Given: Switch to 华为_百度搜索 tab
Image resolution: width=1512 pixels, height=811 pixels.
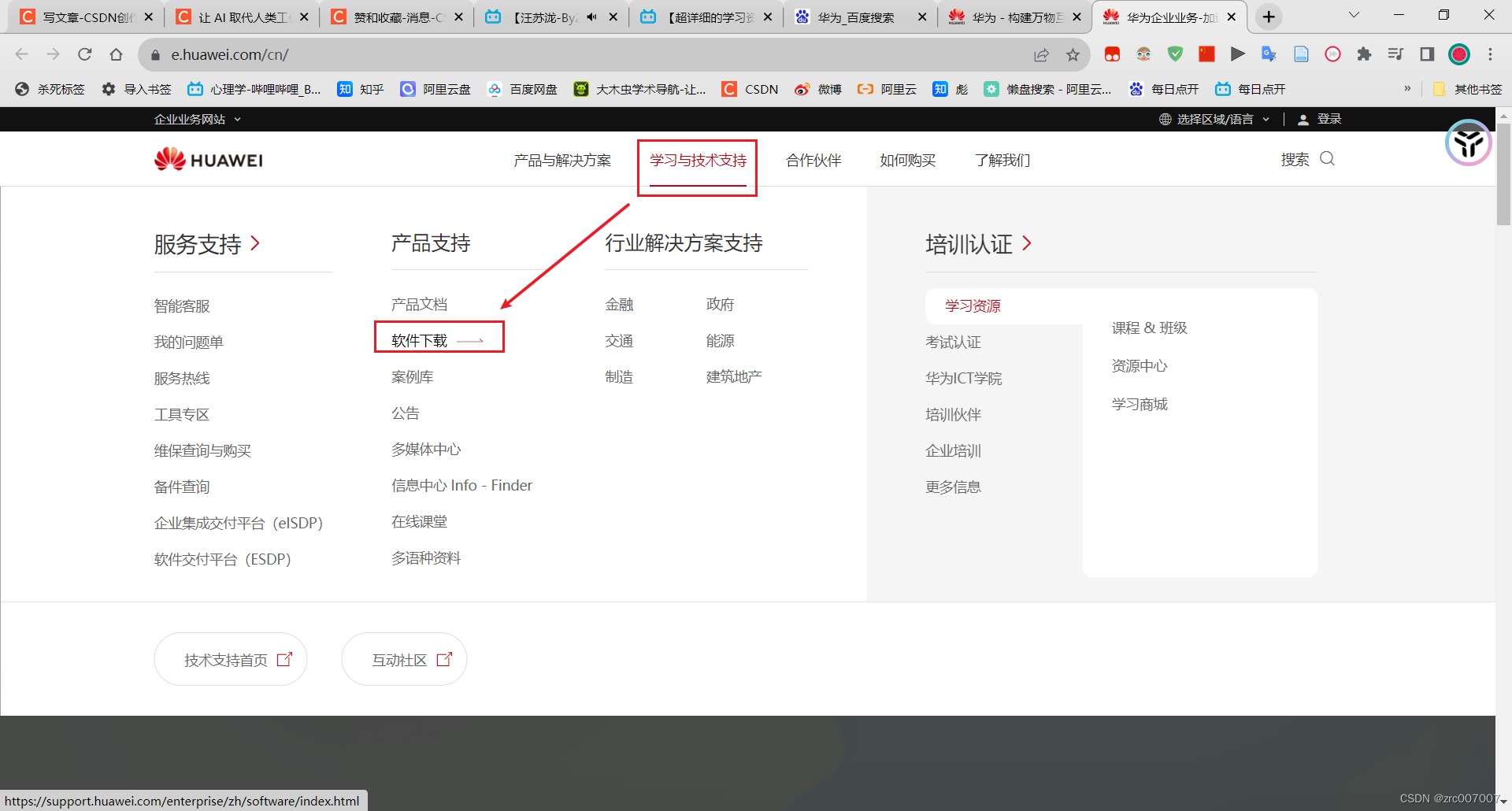Looking at the screenshot, I should click(x=860, y=17).
